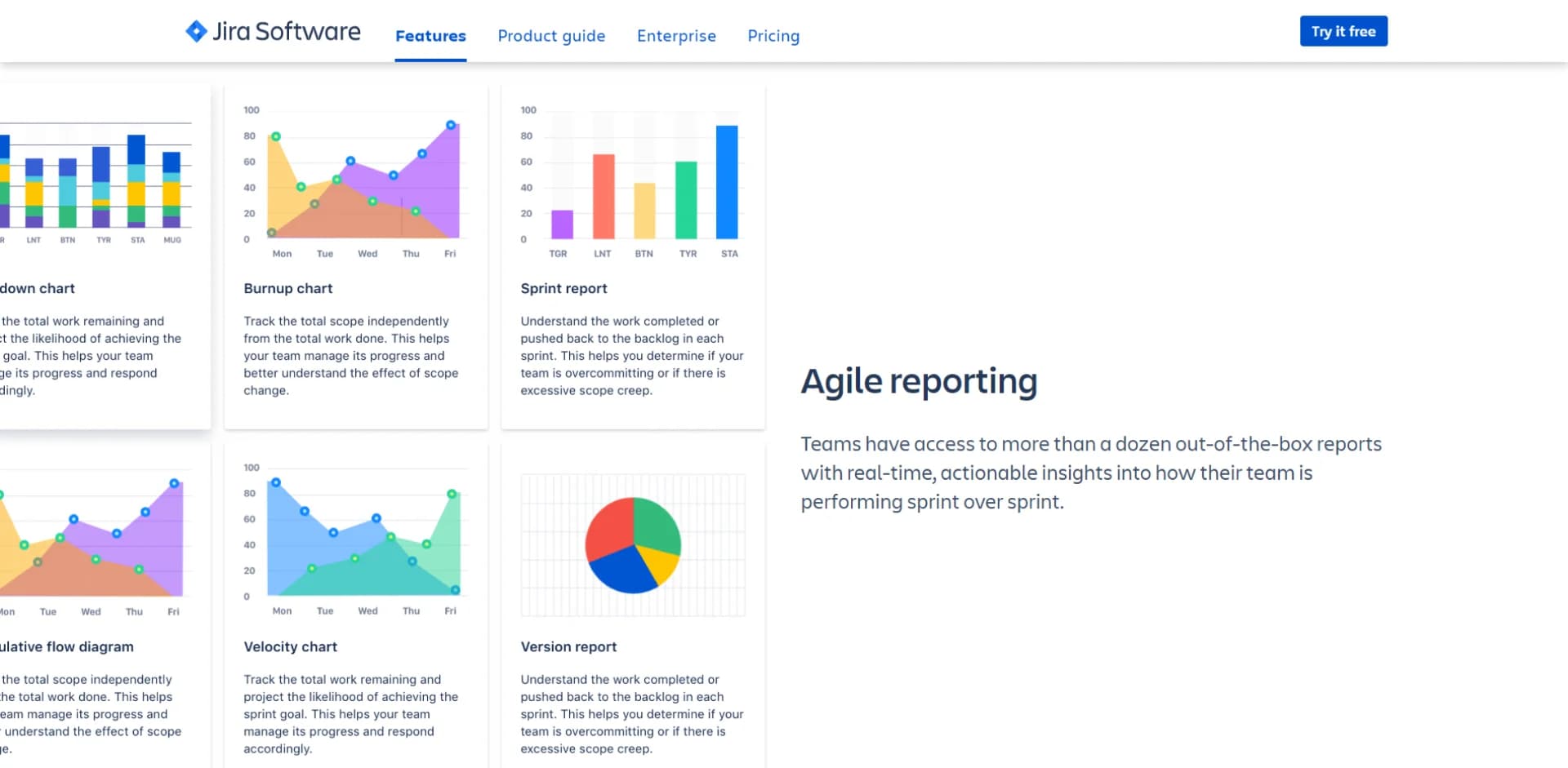Click the Sprint report card title

[x=563, y=288]
